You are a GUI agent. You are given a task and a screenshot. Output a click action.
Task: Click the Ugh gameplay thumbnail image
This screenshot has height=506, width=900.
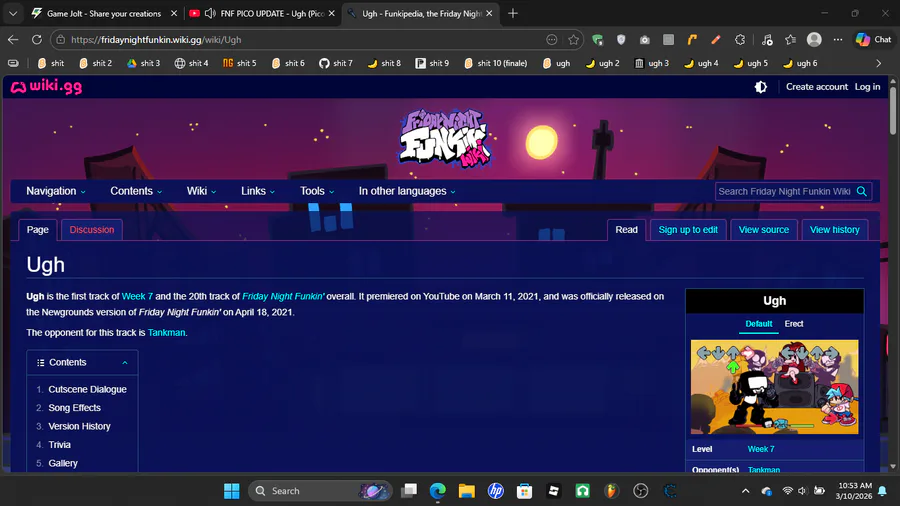[x=774, y=387]
